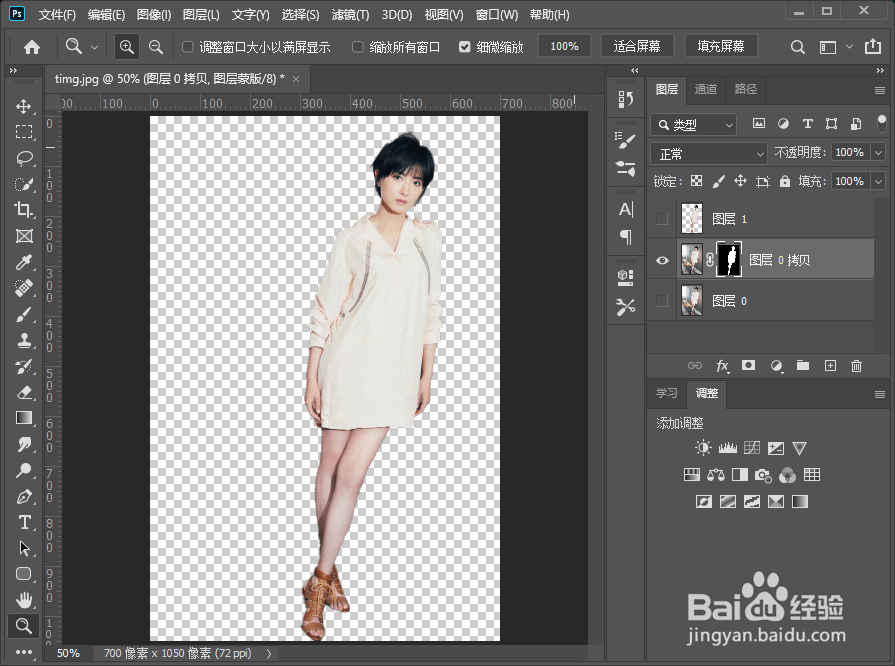Viewport: 895px width, 666px height.
Task: Click the Zoom Out mode icon
Action: point(156,47)
